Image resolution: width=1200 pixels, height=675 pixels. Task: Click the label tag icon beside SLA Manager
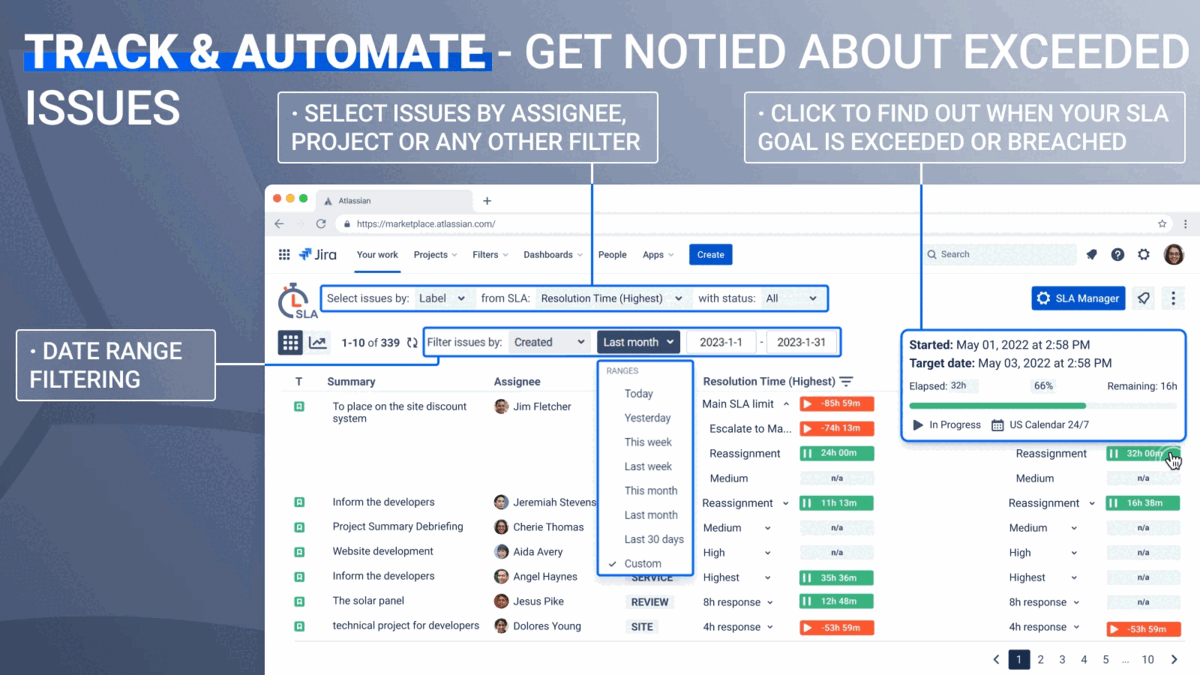click(1143, 298)
